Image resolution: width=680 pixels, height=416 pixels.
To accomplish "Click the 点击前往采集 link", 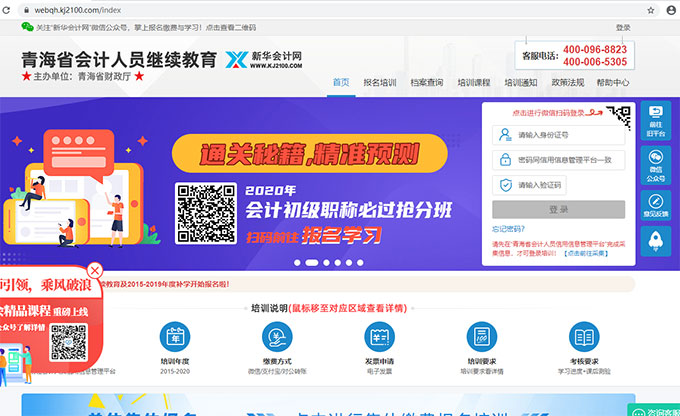I will tap(587, 254).
